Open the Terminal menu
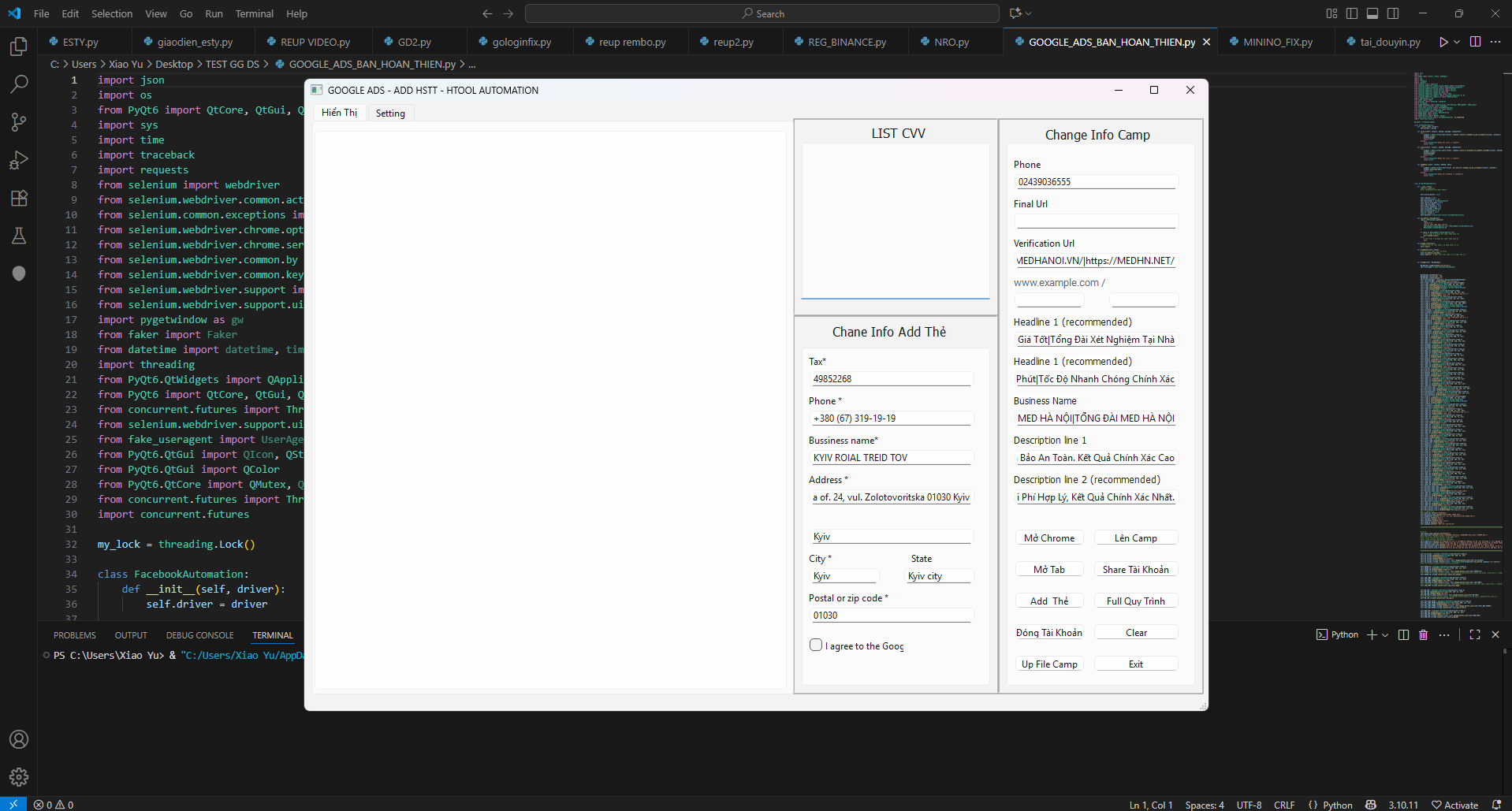Viewport: 1512px width, 811px height. pyautogui.click(x=254, y=13)
